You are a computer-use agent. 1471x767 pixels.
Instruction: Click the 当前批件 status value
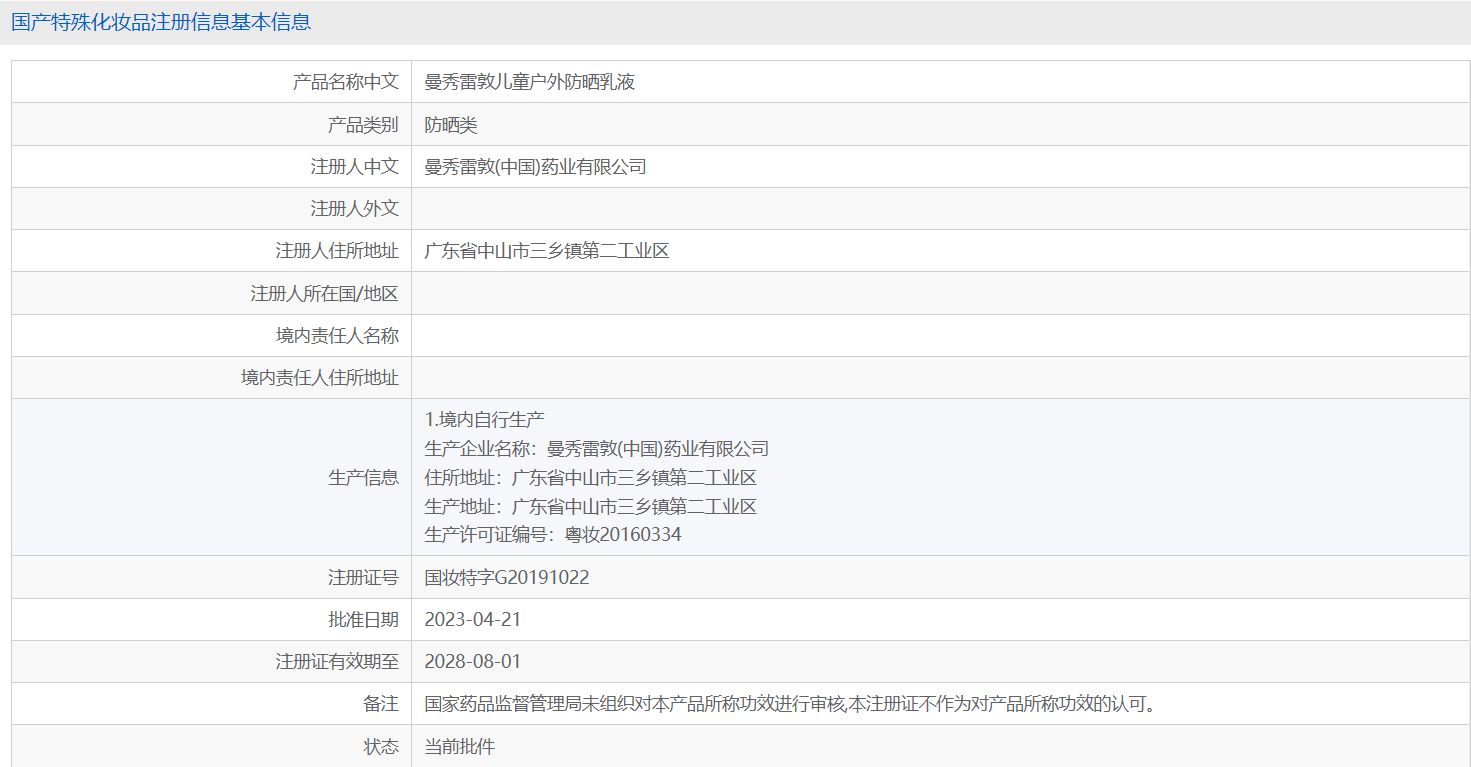[459, 747]
